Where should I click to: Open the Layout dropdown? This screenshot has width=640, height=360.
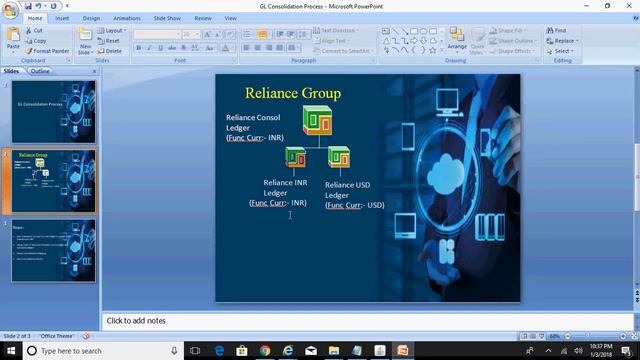(x=112, y=31)
